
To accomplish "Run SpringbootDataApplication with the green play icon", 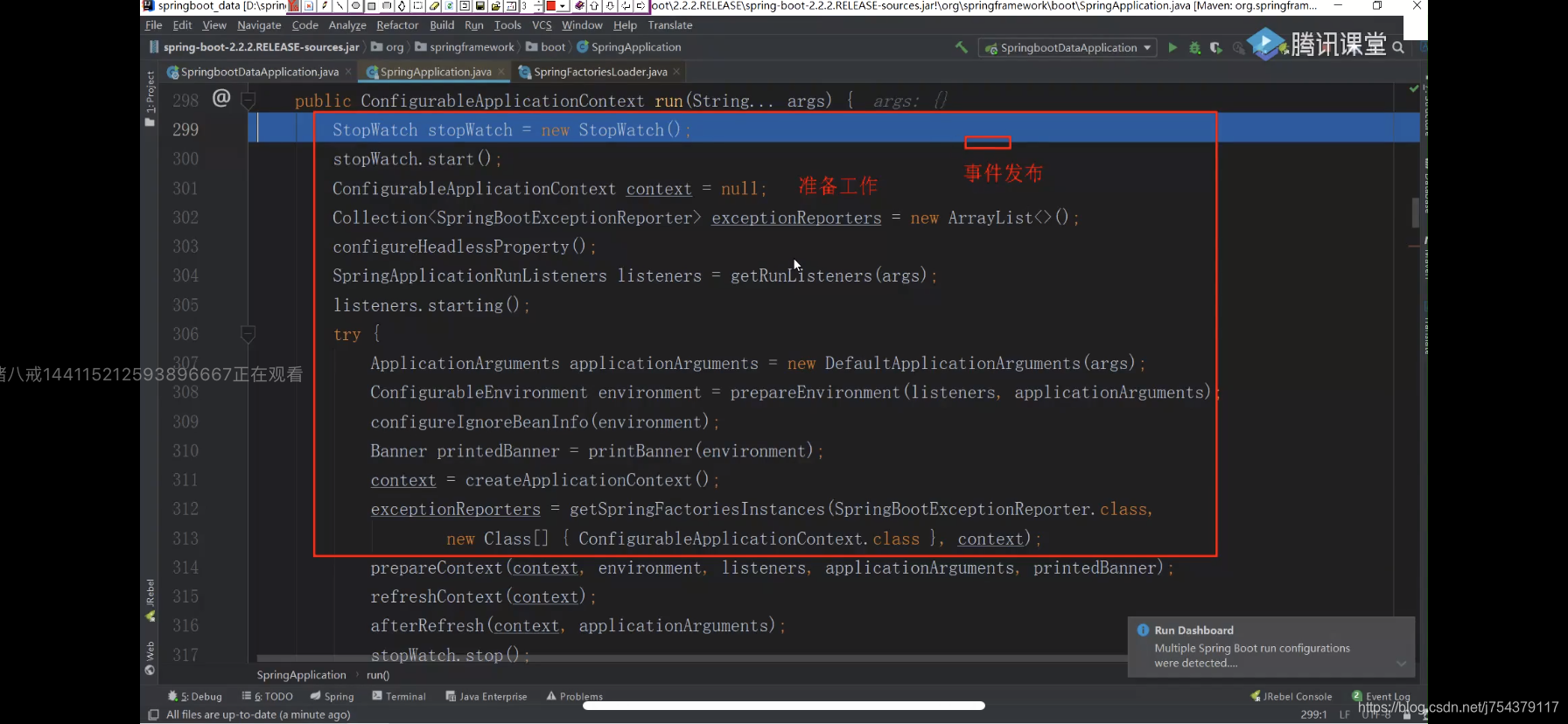I will tap(1172, 47).
